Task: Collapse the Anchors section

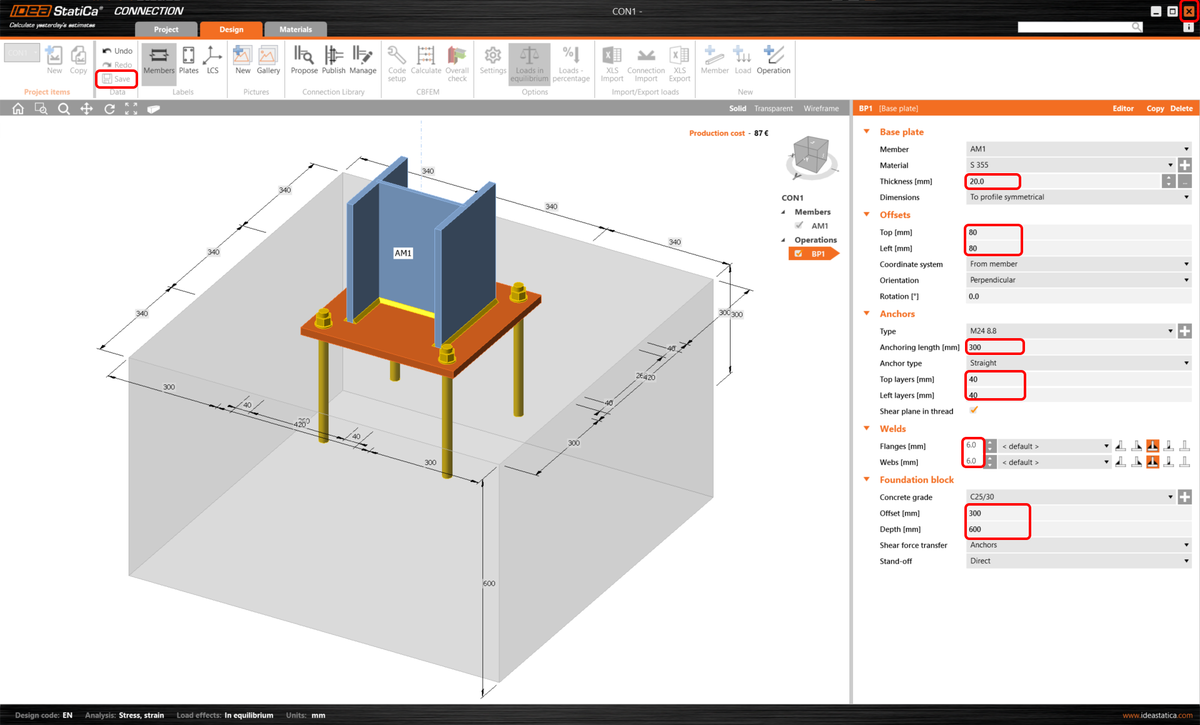Action: coord(865,313)
